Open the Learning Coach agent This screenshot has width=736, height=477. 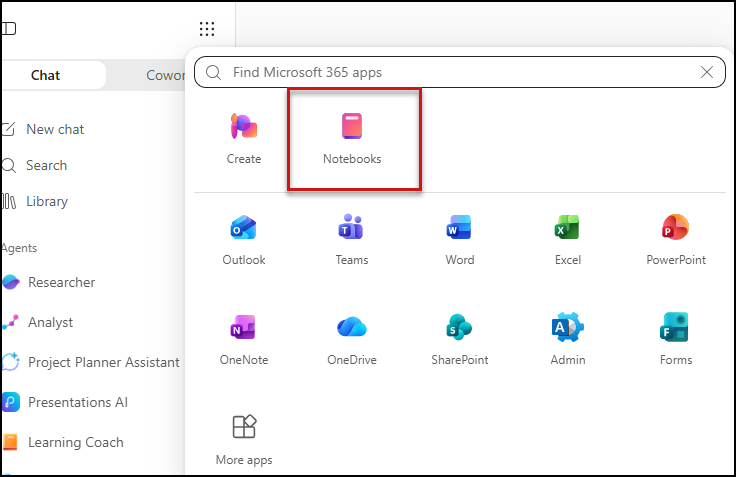coord(63,442)
